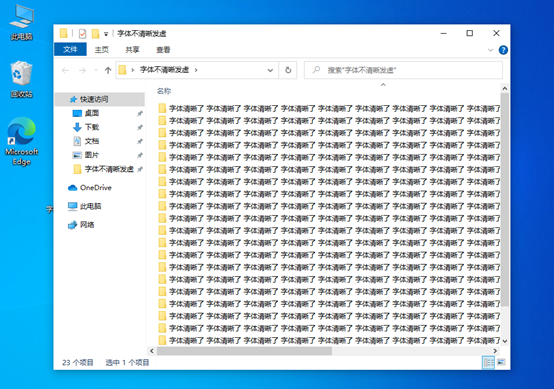Go up one folder level
This screenshot has width=554, height=389.
tap(108, 70)
